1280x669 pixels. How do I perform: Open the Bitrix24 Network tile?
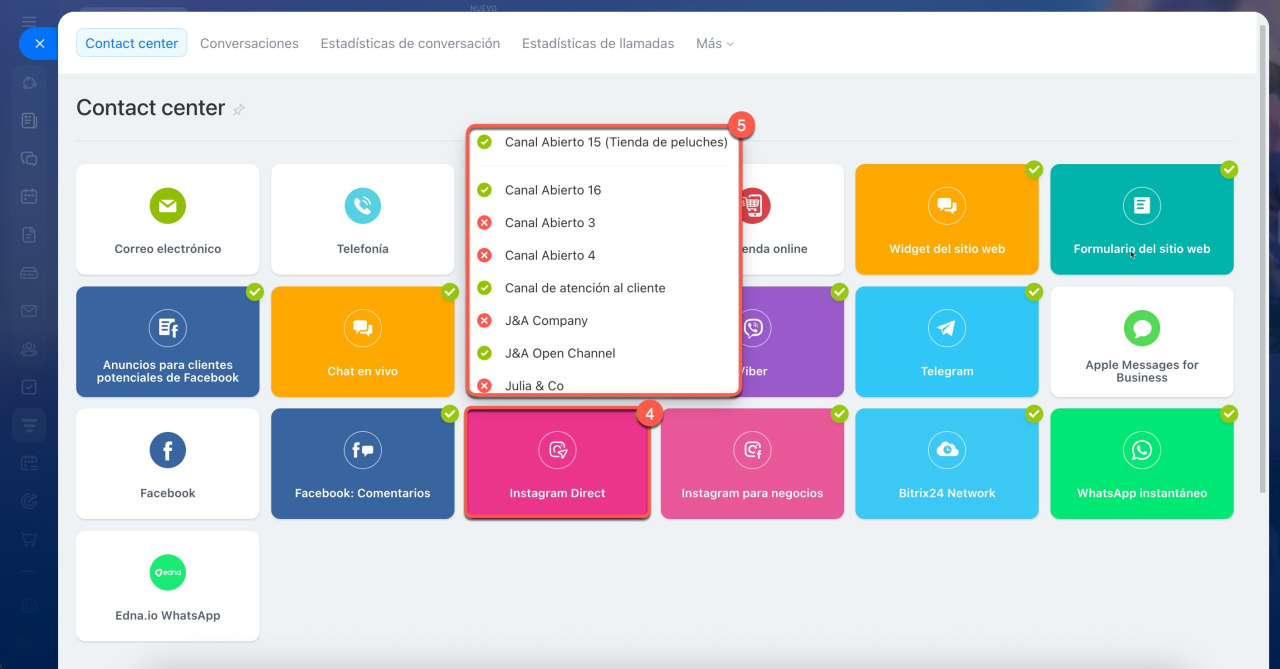(947, 464)
